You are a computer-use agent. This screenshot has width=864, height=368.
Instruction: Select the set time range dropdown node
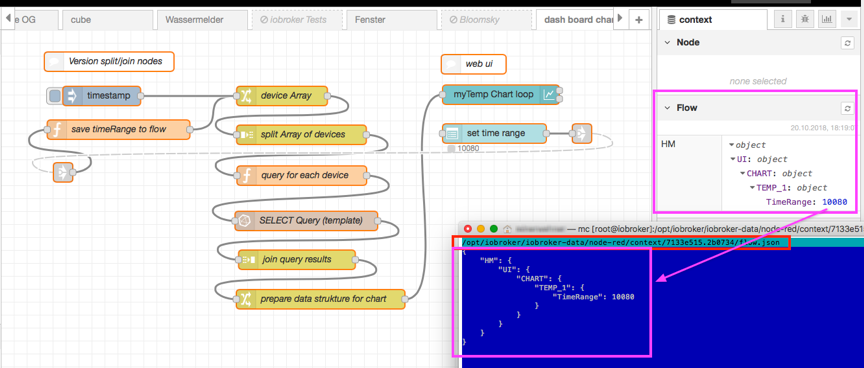(494, 133)
